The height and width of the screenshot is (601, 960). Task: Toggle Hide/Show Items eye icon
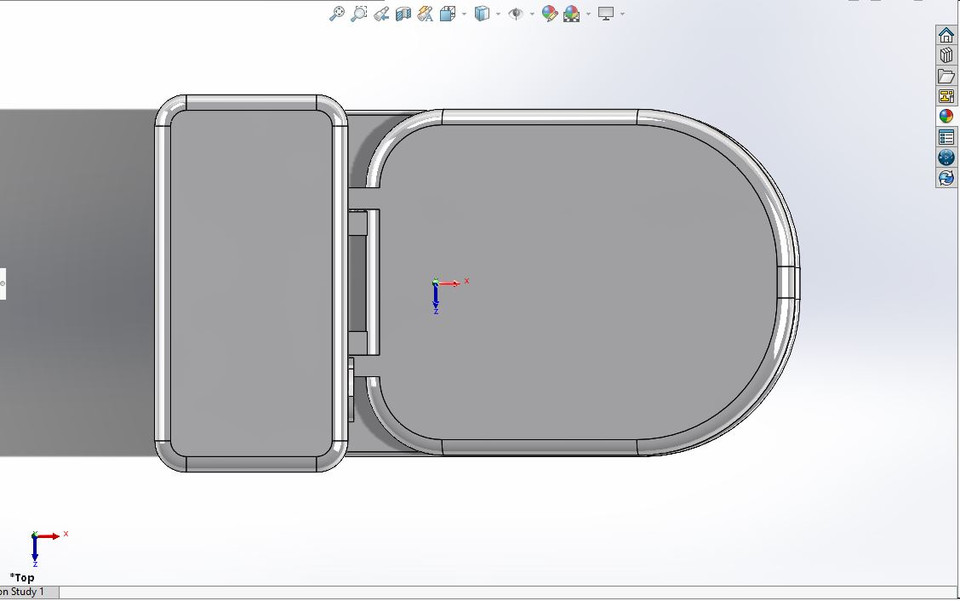point(517,13)
